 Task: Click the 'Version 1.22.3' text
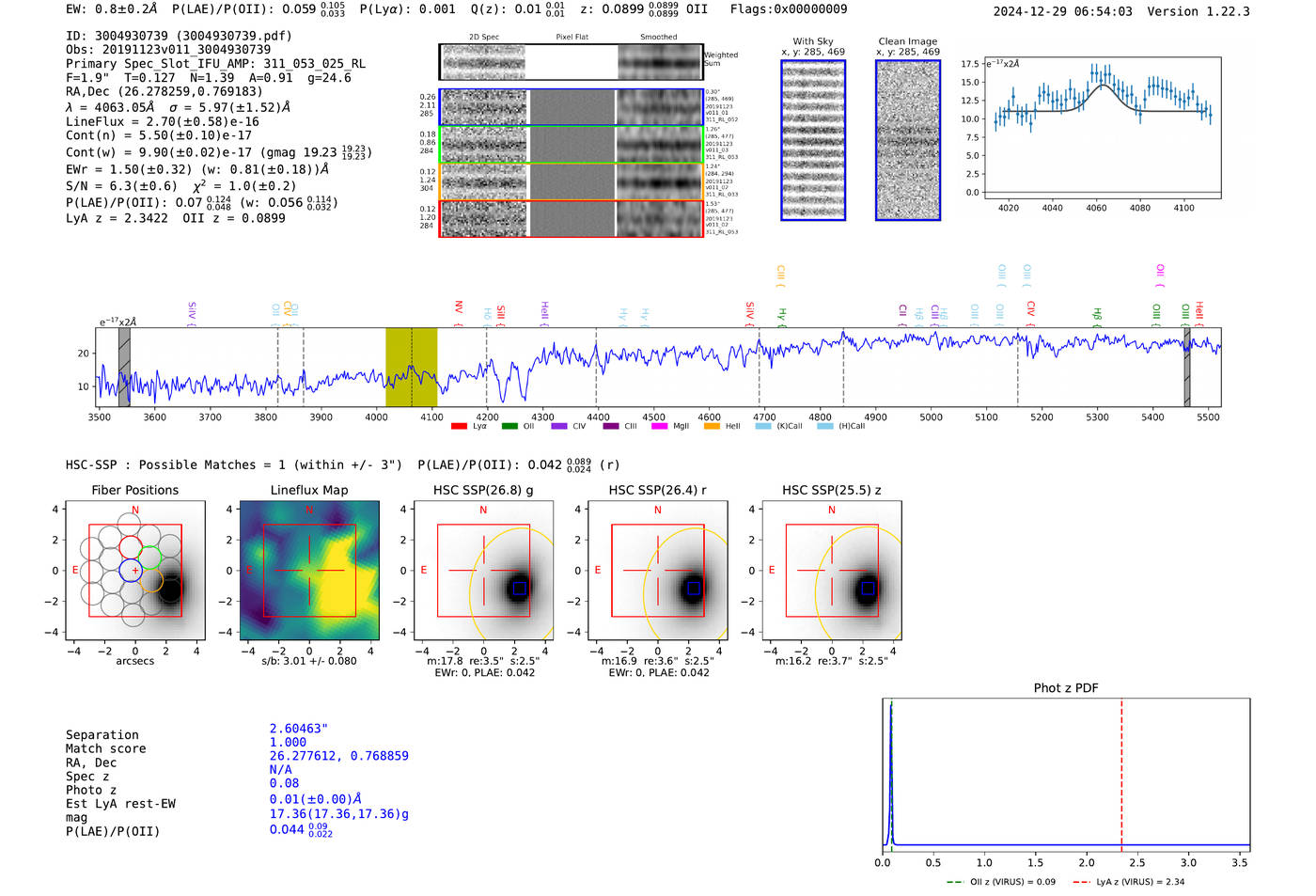[1198, 11]
